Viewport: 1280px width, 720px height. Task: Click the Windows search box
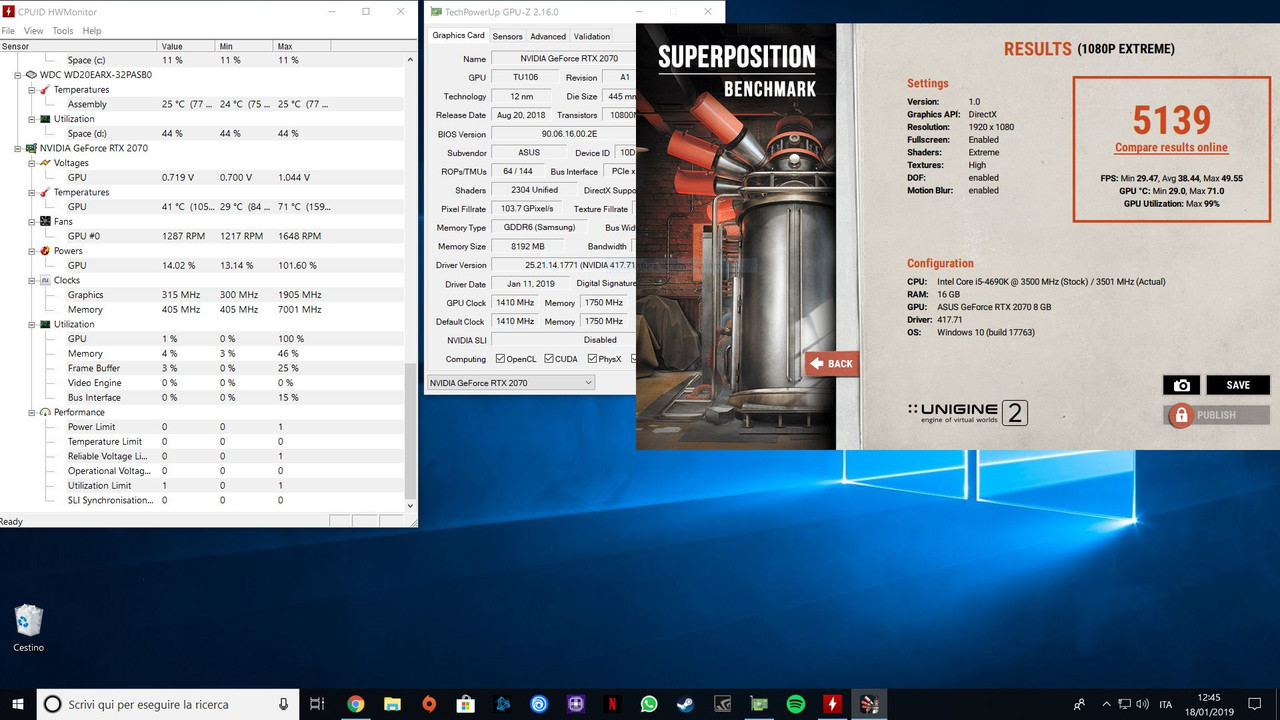(168, 704)
